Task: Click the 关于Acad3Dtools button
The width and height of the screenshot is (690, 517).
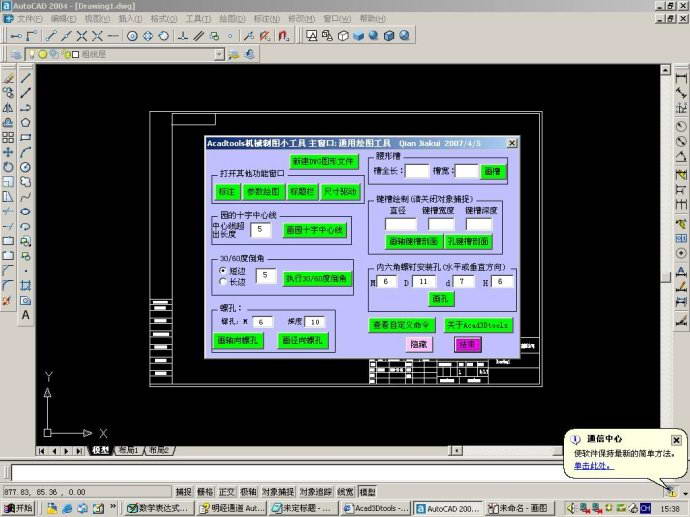Action: [478, 325]
